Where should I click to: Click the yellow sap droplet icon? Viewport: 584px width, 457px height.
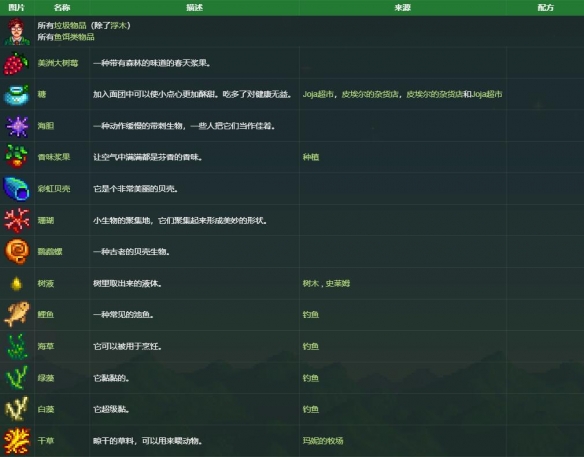16,284
